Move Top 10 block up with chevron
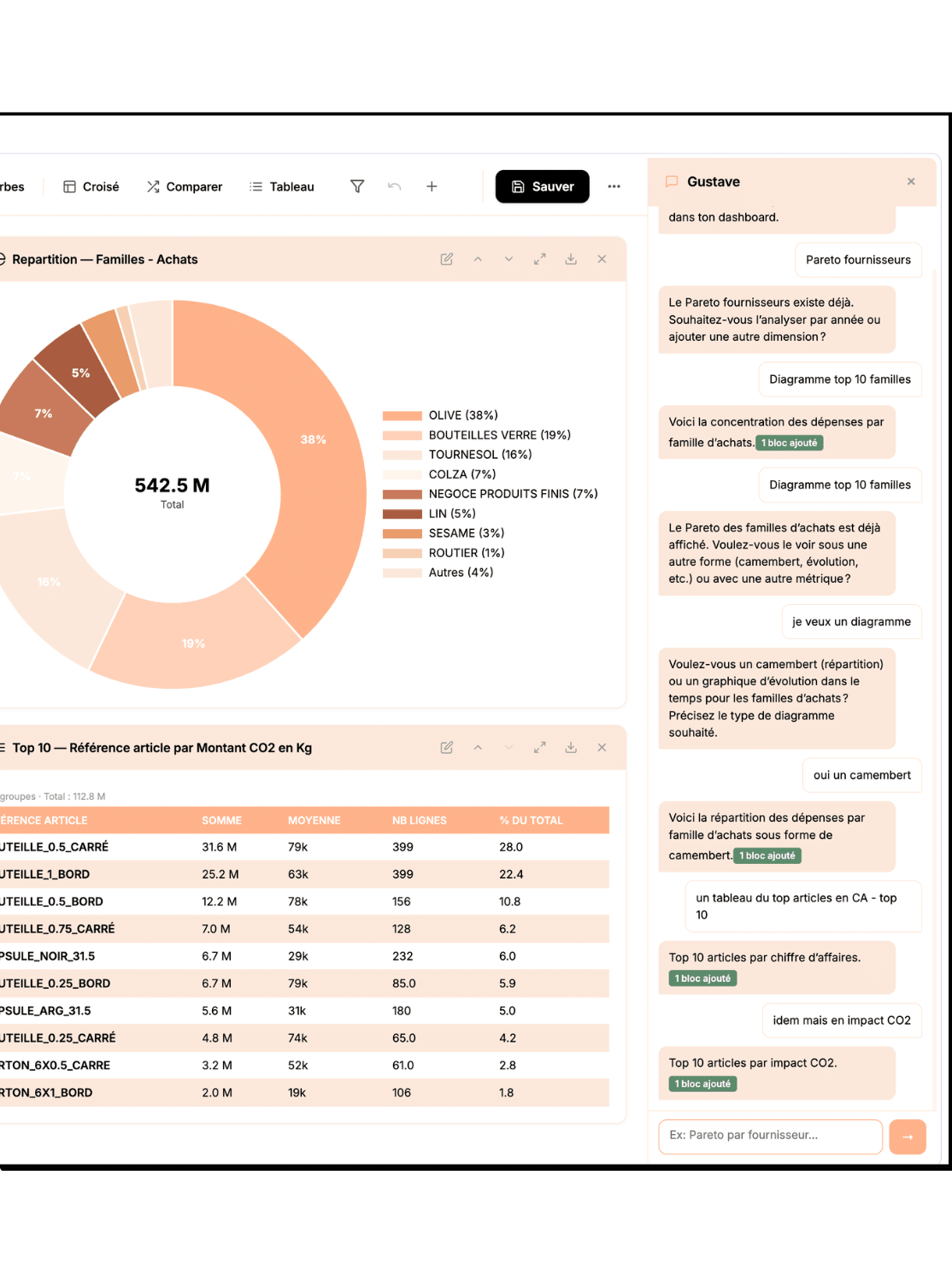 click(x=478, y=748)
